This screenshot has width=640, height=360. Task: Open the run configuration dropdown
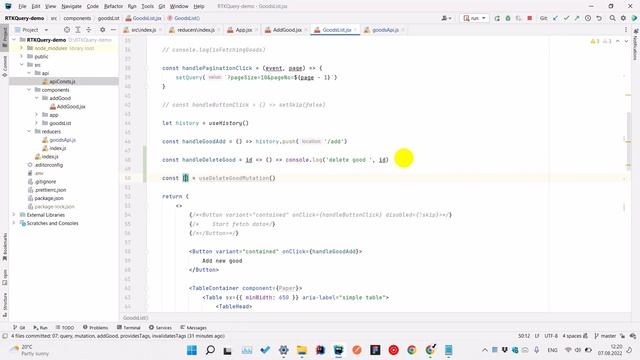coord(474,18)
